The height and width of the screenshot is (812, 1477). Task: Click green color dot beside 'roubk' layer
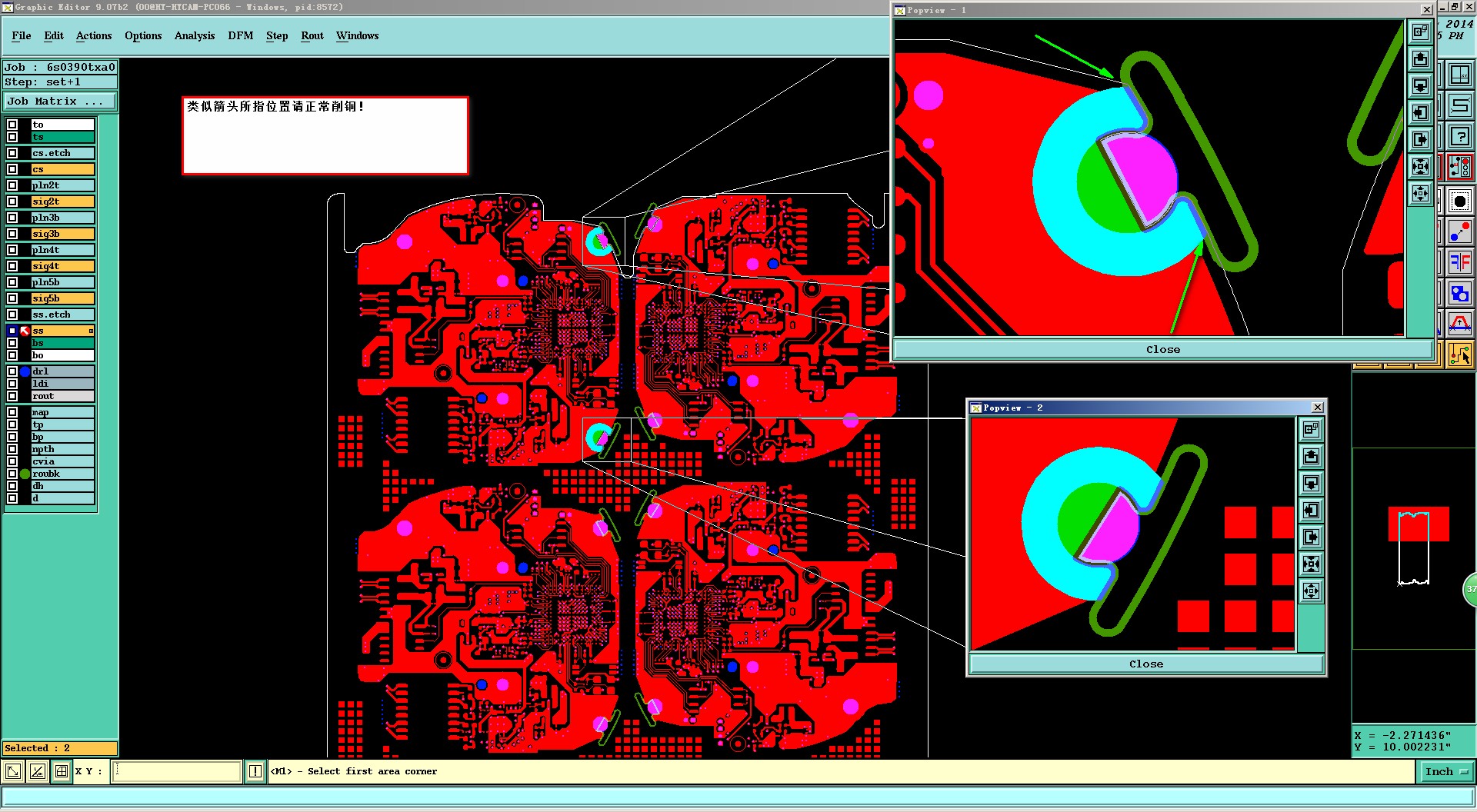(x=25, y=474)
